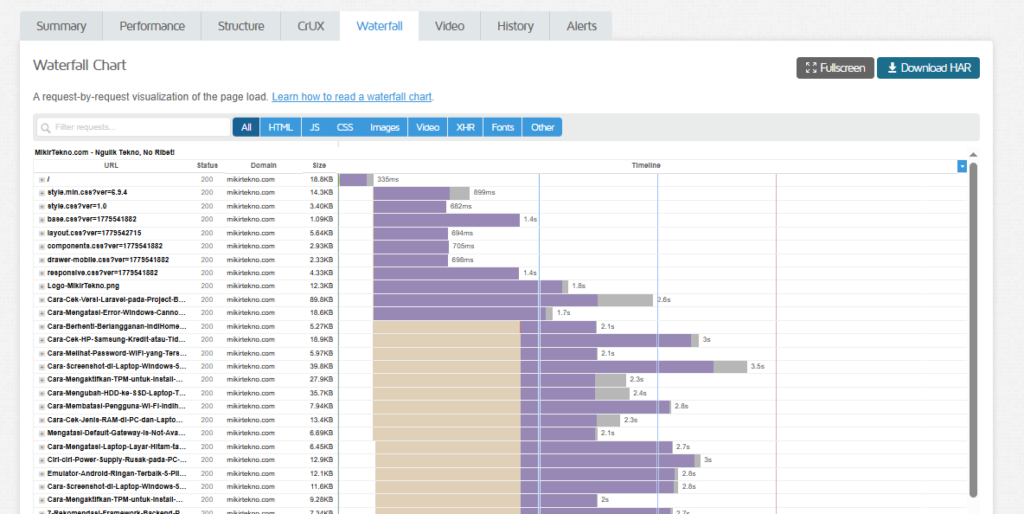Open "Learn how to read a waterfall chart" link

351,97
